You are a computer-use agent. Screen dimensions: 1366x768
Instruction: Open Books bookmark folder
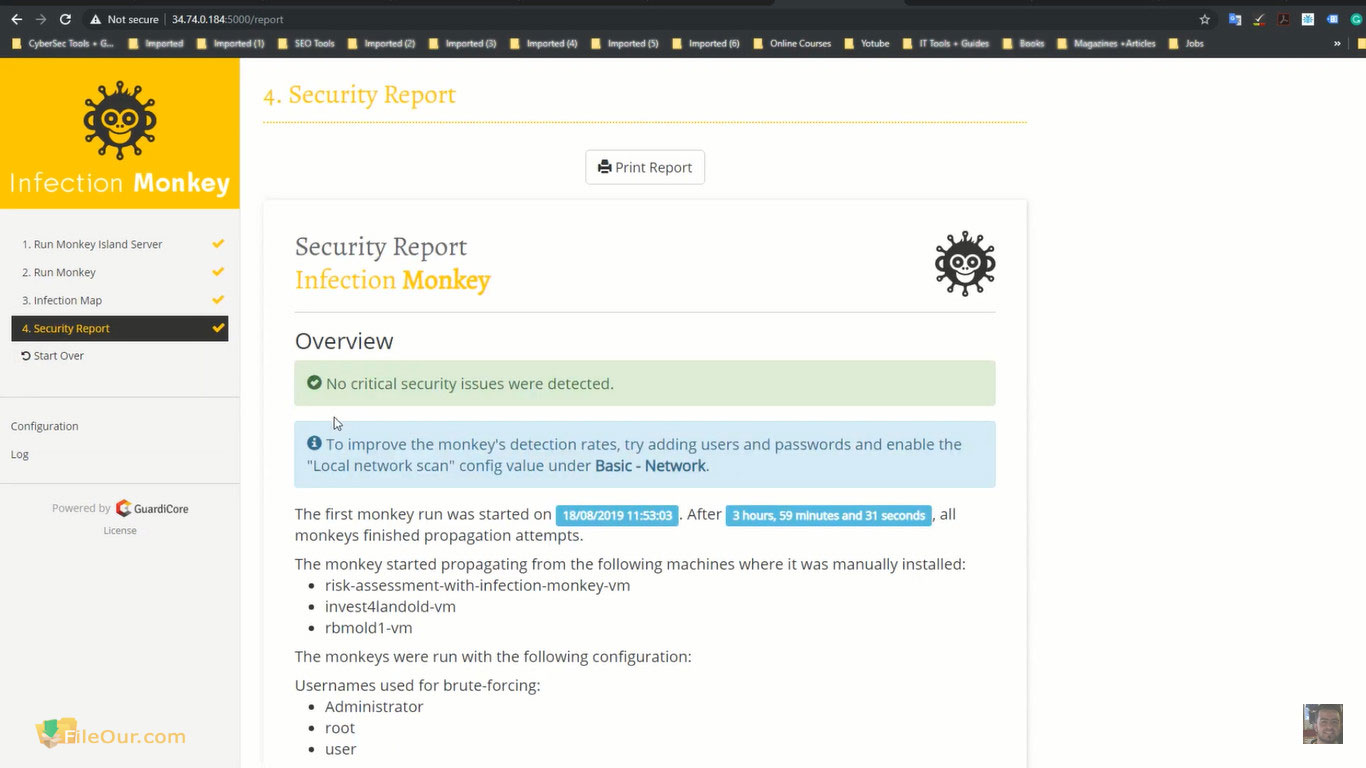click(1024, 44)
